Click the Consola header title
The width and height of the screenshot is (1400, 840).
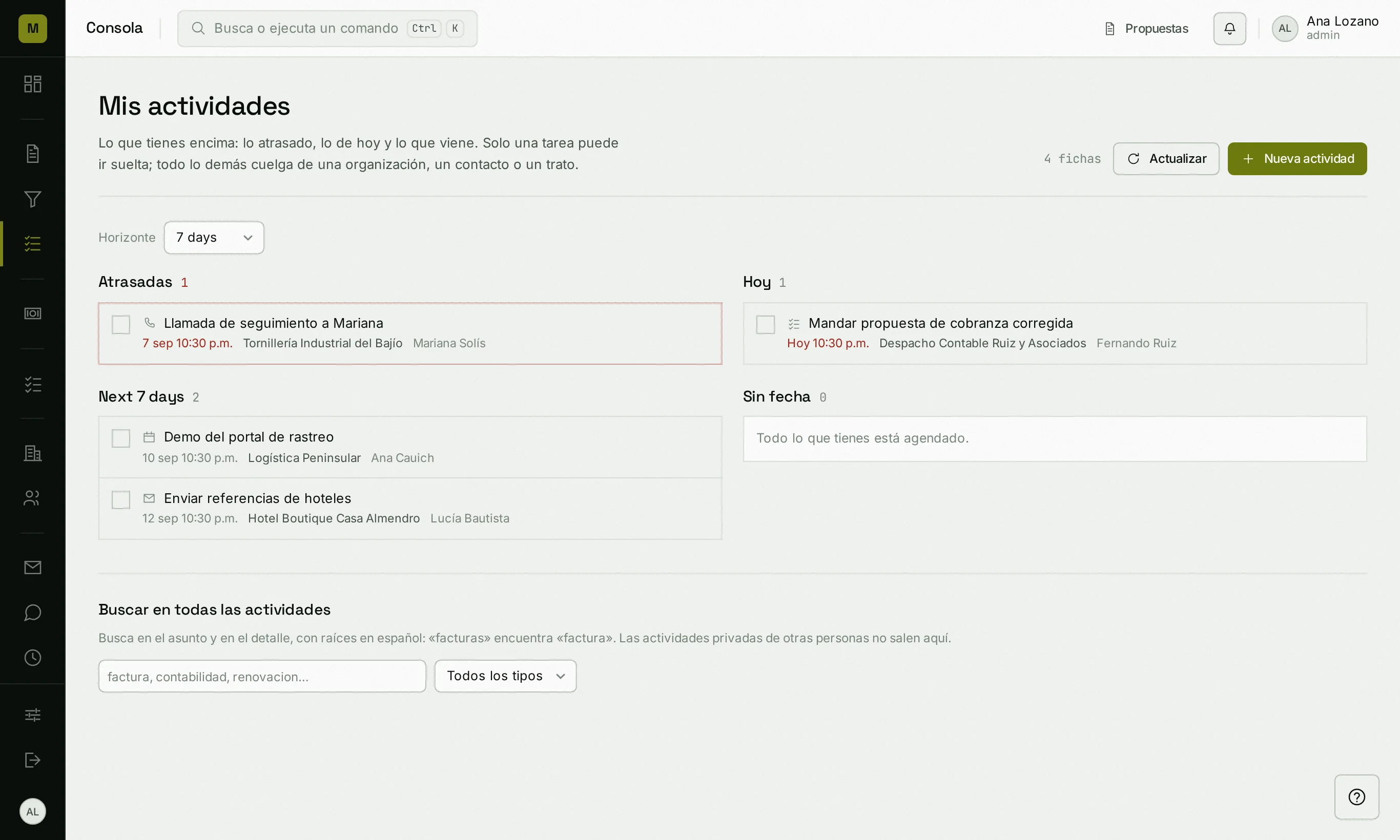click(x=114, y=28)
